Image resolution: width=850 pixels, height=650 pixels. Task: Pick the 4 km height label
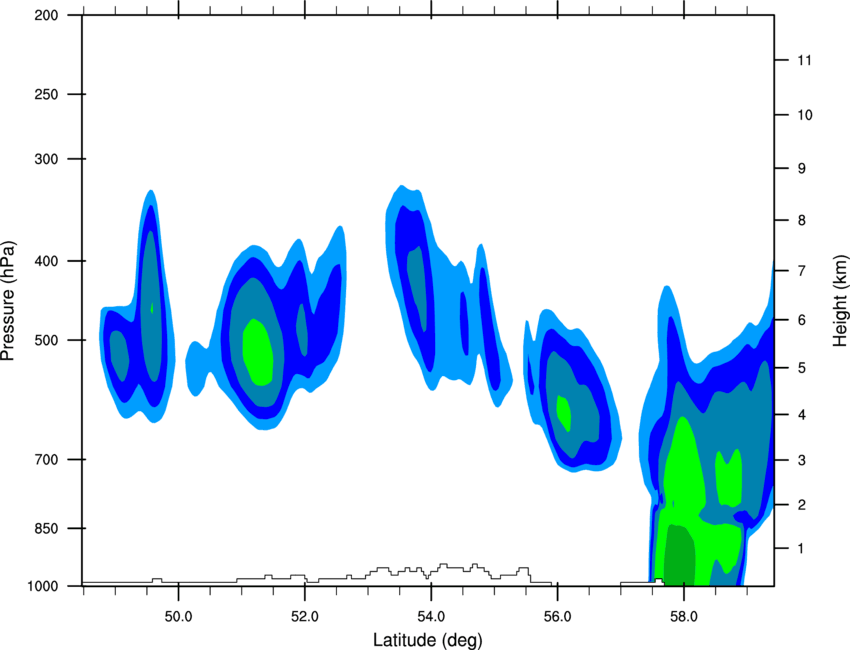[802, 415]
